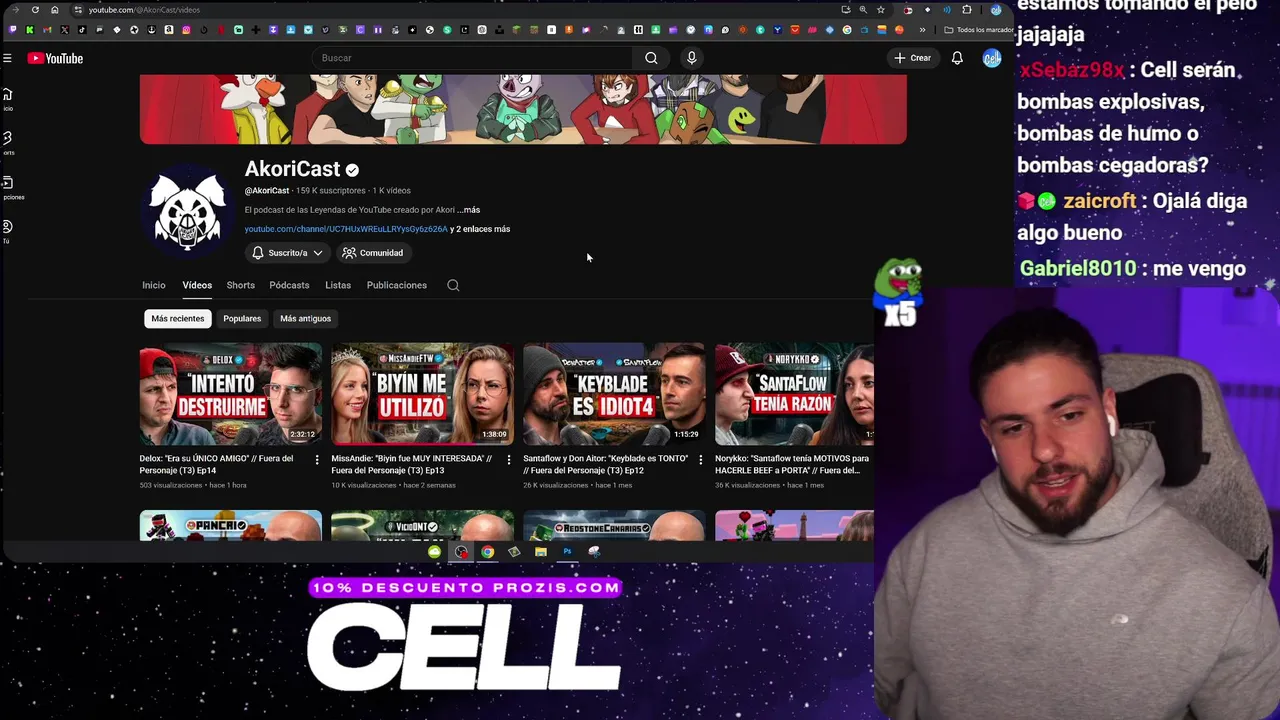Viewport: 1280px width, 720px height.
Task: Open the Listas channel tab
Action: (x=338, y=285)
